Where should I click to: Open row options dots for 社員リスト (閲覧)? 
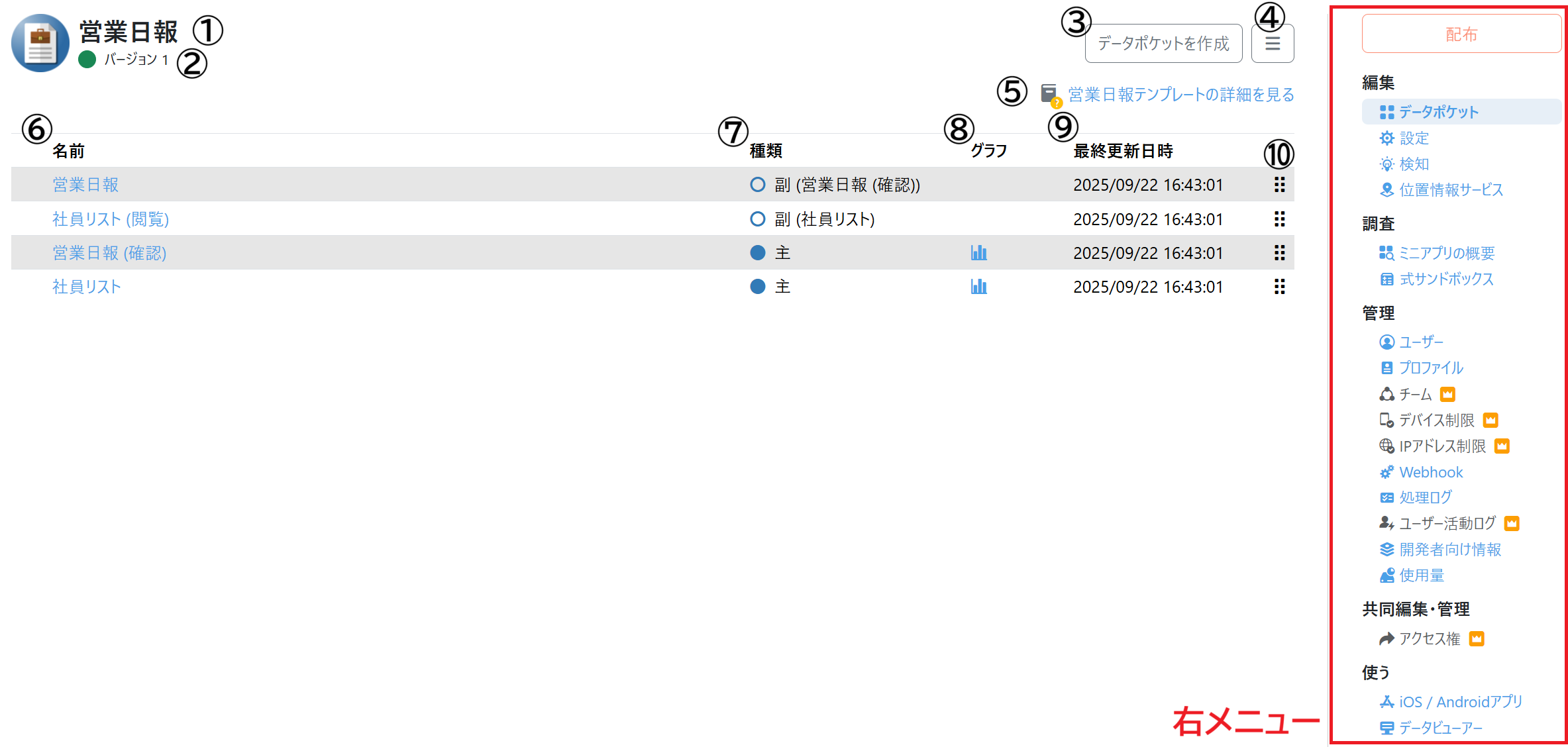(1279, 219)
